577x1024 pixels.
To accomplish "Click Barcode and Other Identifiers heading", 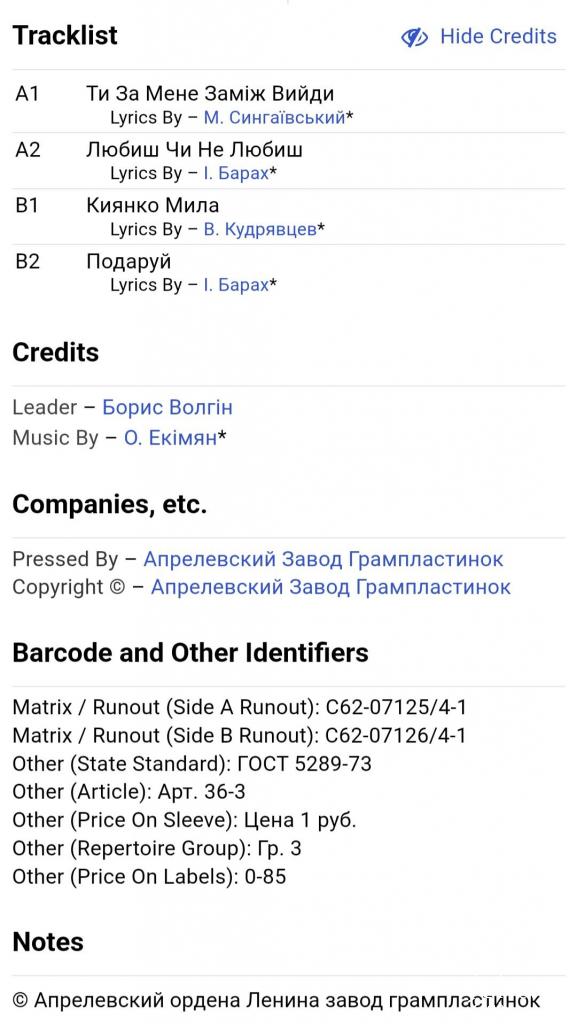I will [x=191, y=653].
